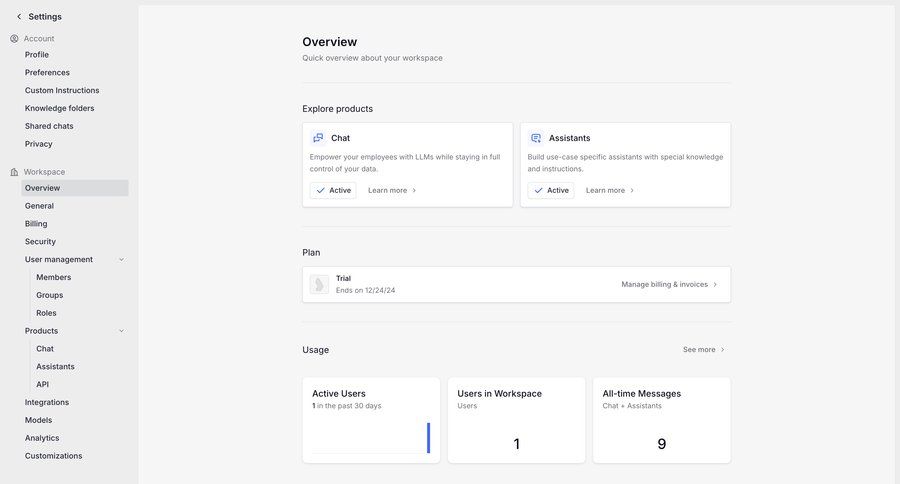900x484 pixels.
Task: Open See more link in Usage section
Action: click(x=704, y=349)
